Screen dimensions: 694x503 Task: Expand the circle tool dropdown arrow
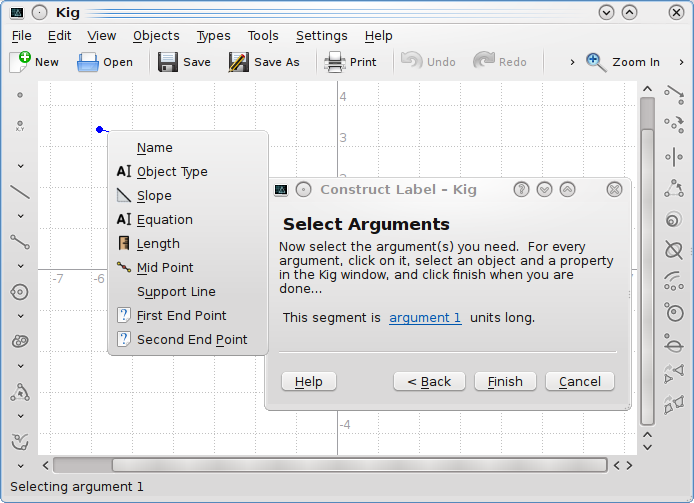click(20, 316)
